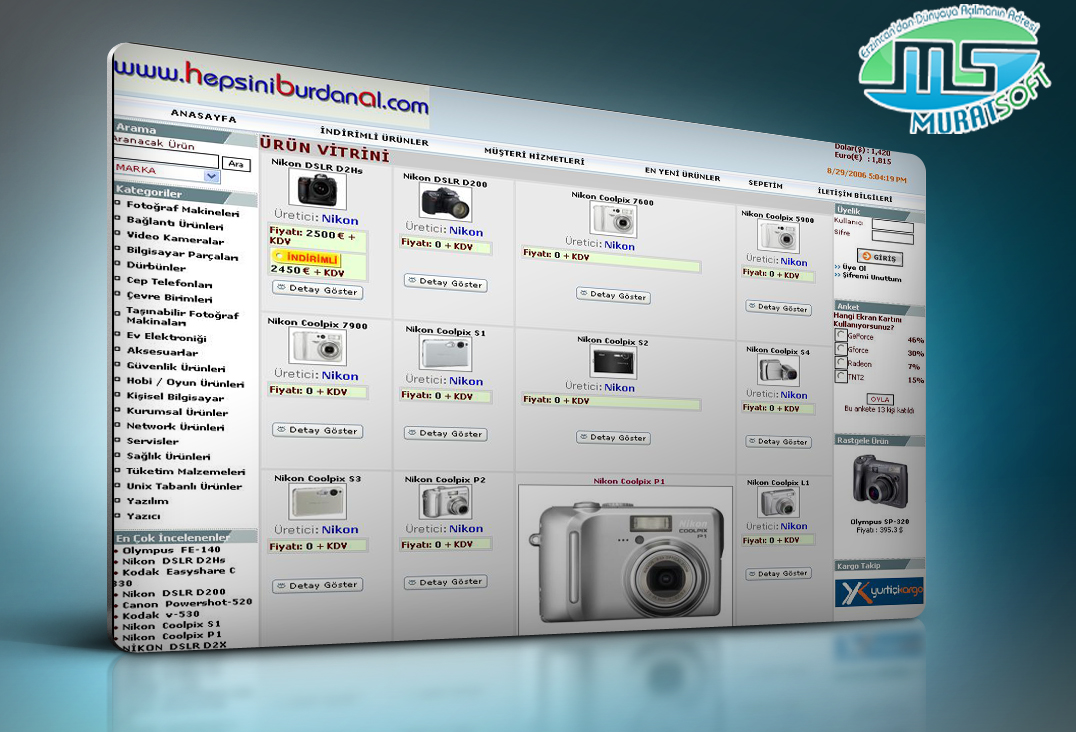Open the Yurtiçi Kargo tracking logo
Screen dimensions: 1076x732
(x=879, y=593)
